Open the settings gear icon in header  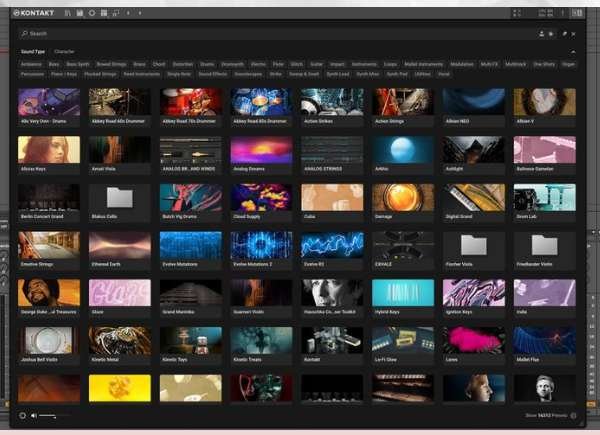(x=92, y=13)
